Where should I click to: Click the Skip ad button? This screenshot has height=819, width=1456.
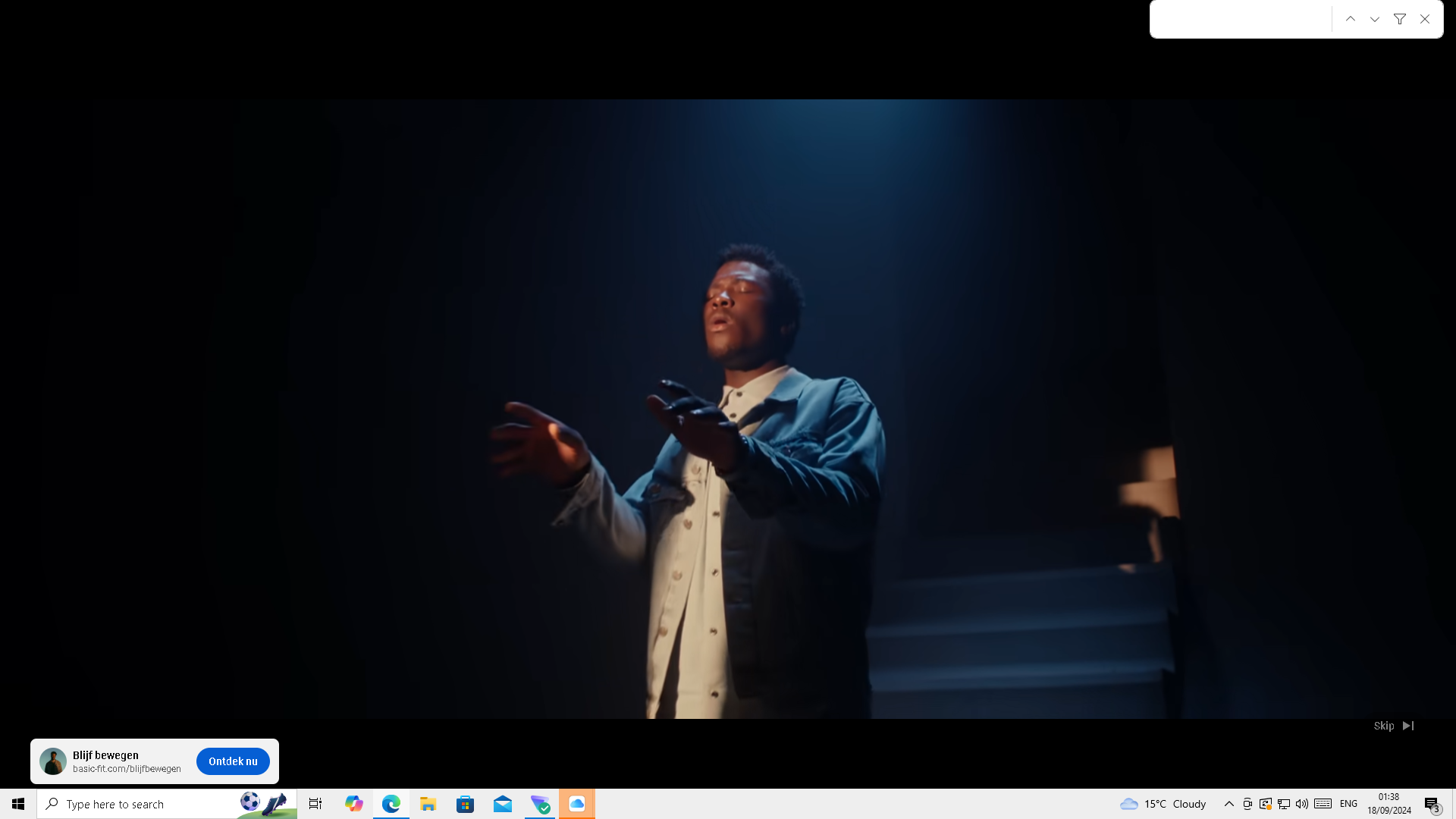click(1393, 726)
